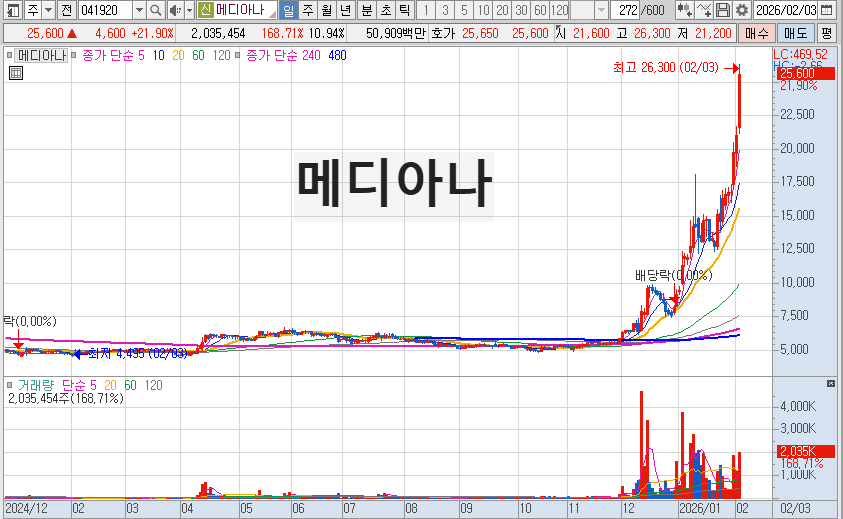The height and width of the screenshot is (519, 843).
Task: Open the stock code history dropdown
Action: [139, 10]
